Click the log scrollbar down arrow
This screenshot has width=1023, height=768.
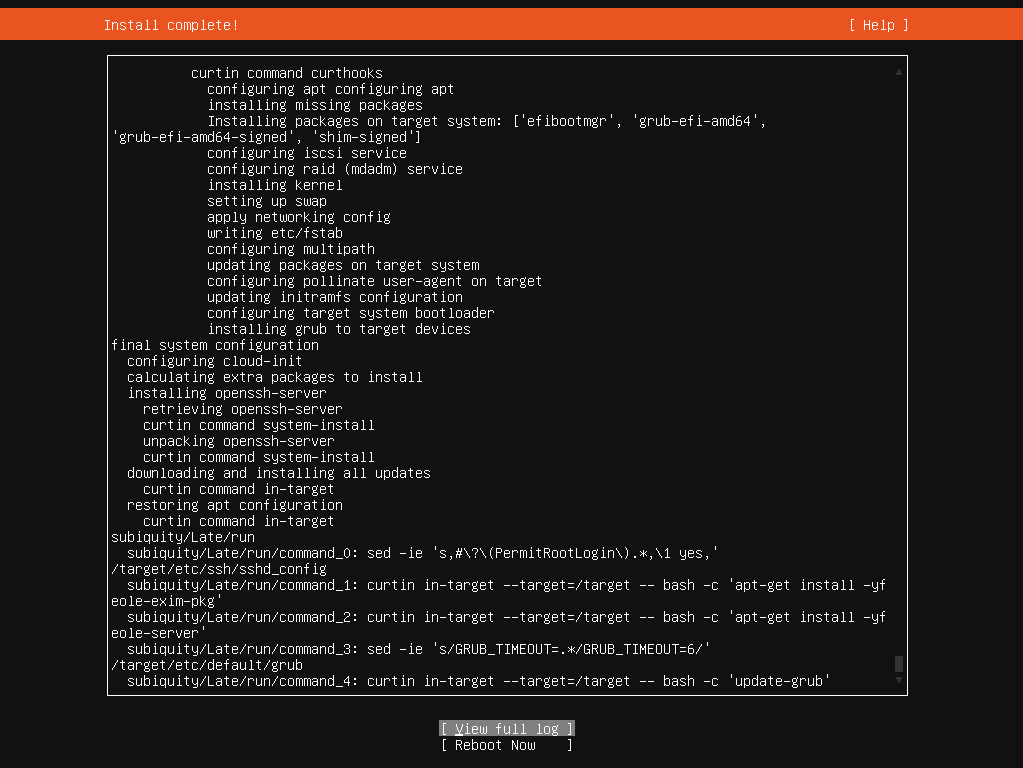coord(898,680)
